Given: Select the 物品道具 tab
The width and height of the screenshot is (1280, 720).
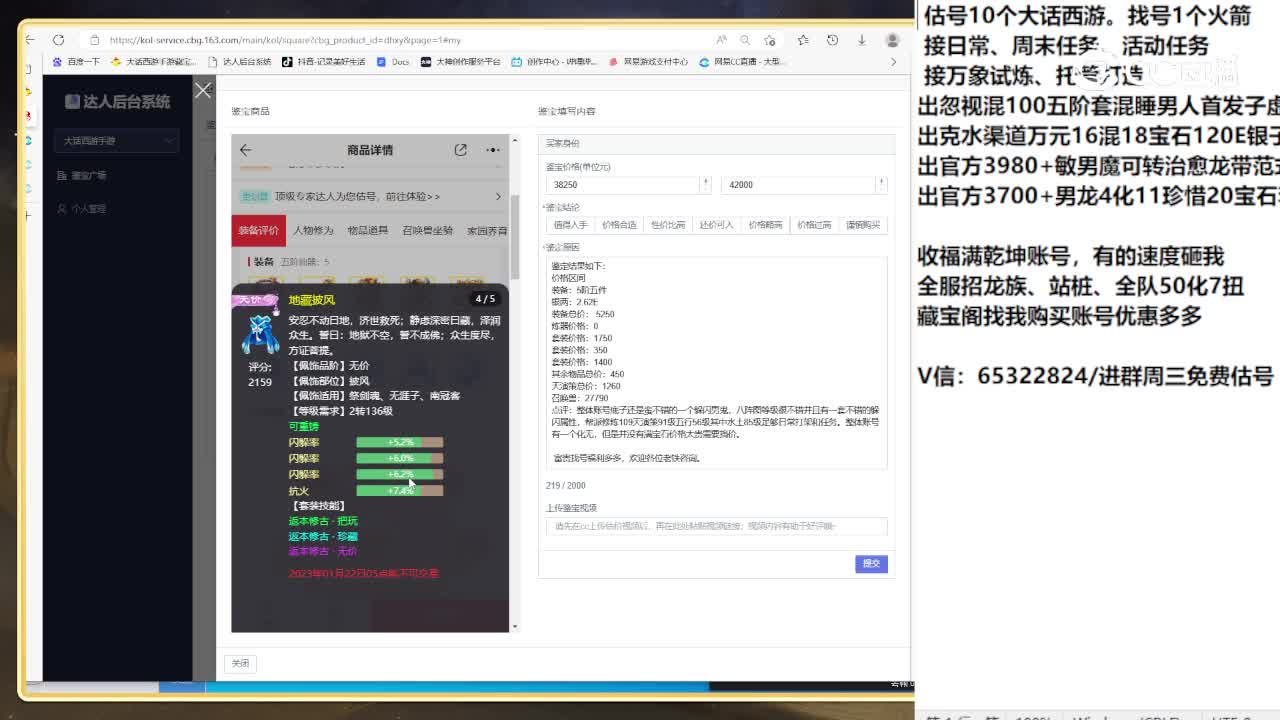Looking at the screenshot, I should click(x=367, y=230).
